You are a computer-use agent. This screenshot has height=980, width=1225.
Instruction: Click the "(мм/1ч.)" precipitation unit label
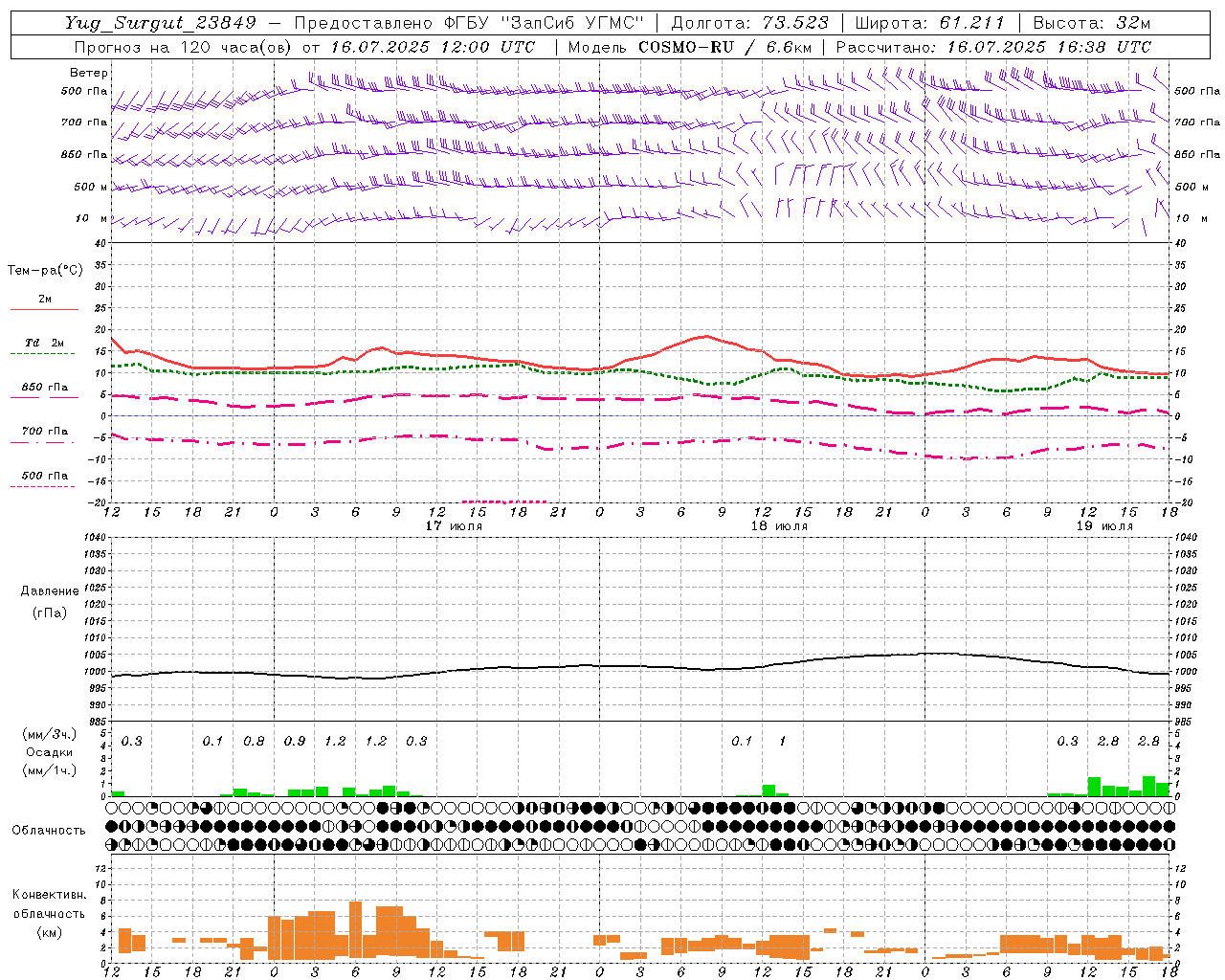click(51, 770)
